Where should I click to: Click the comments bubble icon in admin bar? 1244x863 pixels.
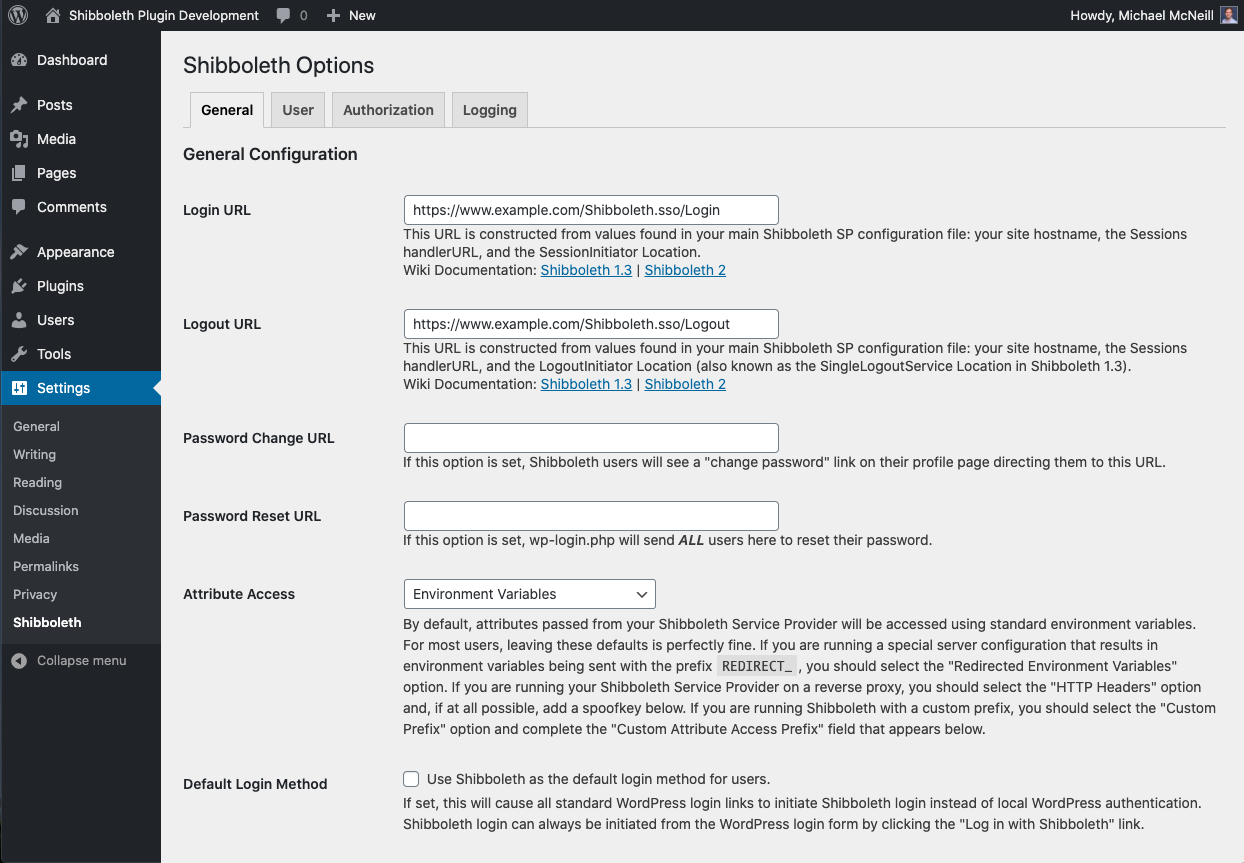point(284,15)
